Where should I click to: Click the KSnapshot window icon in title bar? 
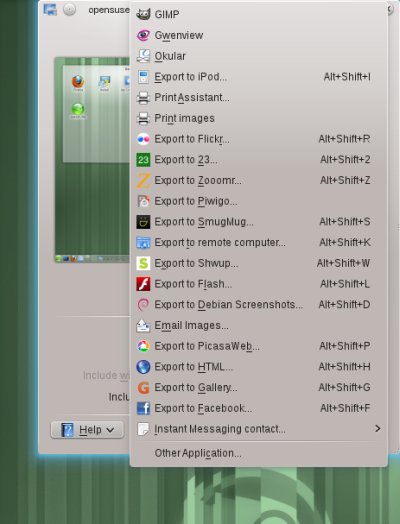[50, 9]
